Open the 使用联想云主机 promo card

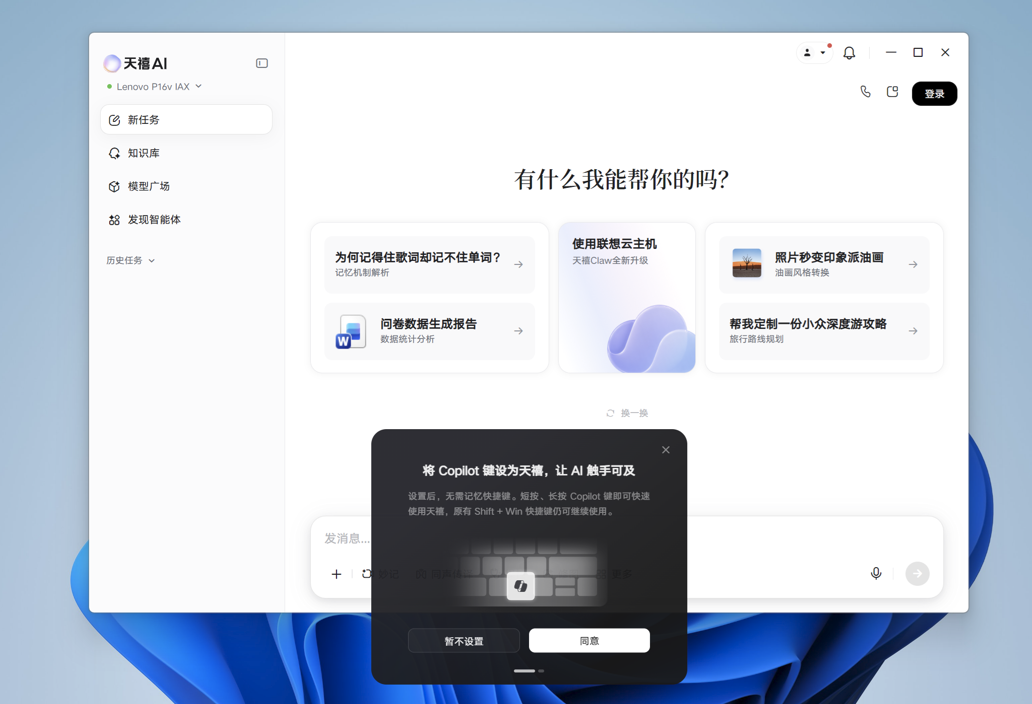627,297
